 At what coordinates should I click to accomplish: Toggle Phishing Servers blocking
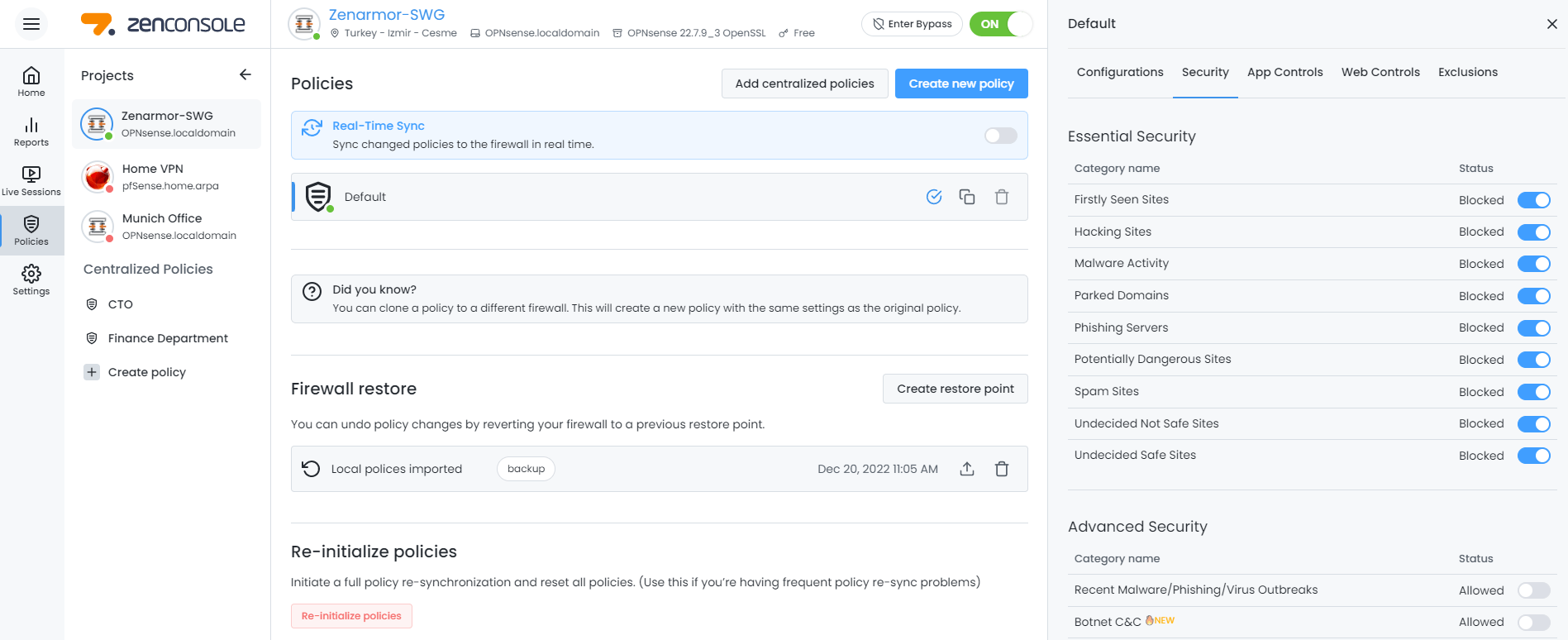[1533, 328]
